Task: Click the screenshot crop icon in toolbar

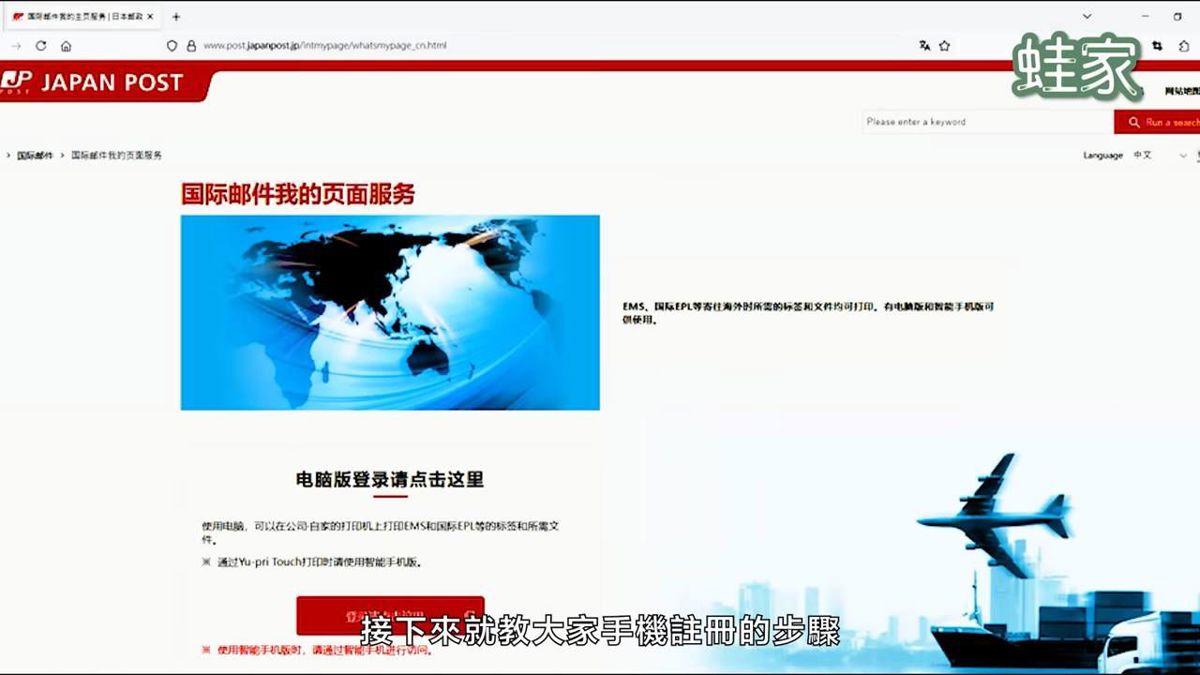Action: tap(1157, 46)
